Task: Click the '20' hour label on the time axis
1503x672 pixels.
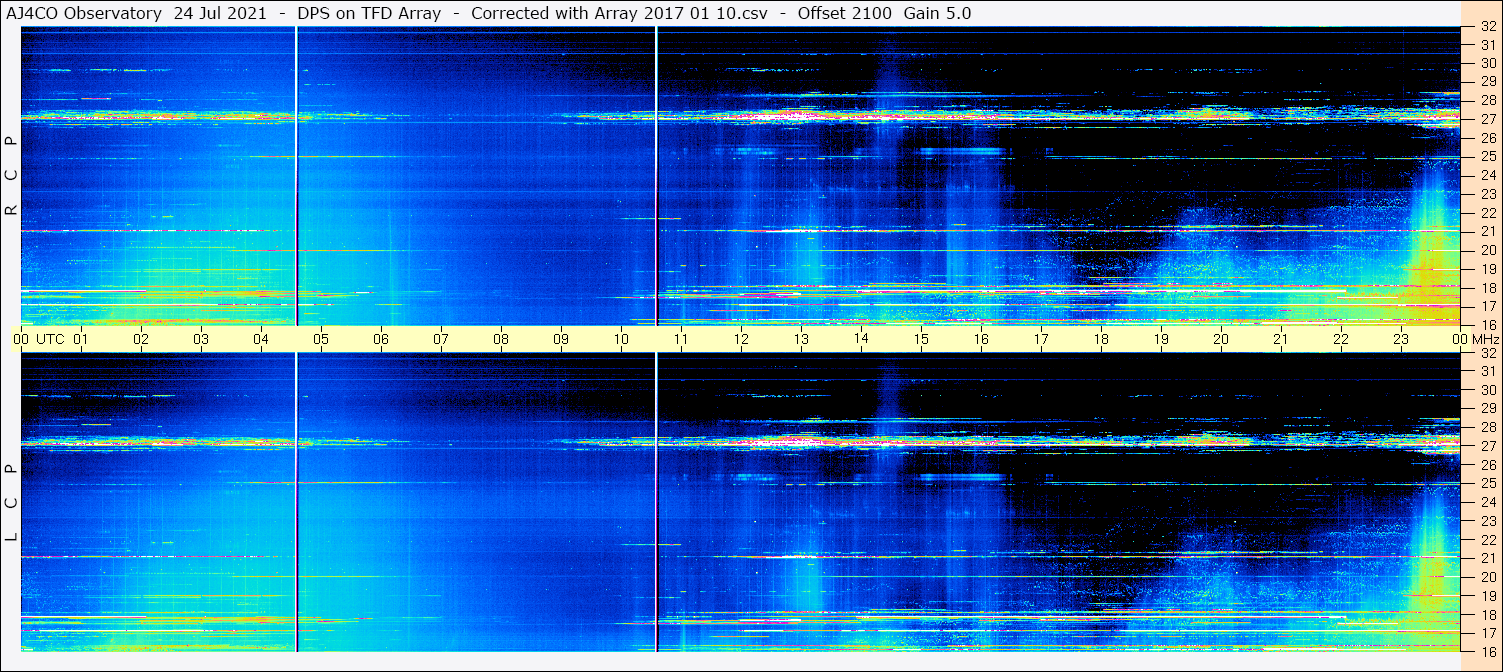Action: coord(1221,339)
